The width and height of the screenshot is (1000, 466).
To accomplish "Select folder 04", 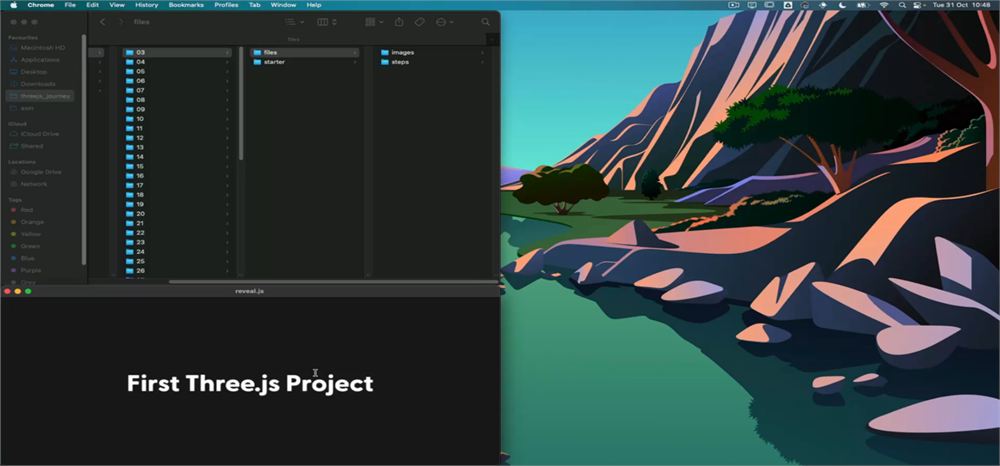I will click(177, 62).
